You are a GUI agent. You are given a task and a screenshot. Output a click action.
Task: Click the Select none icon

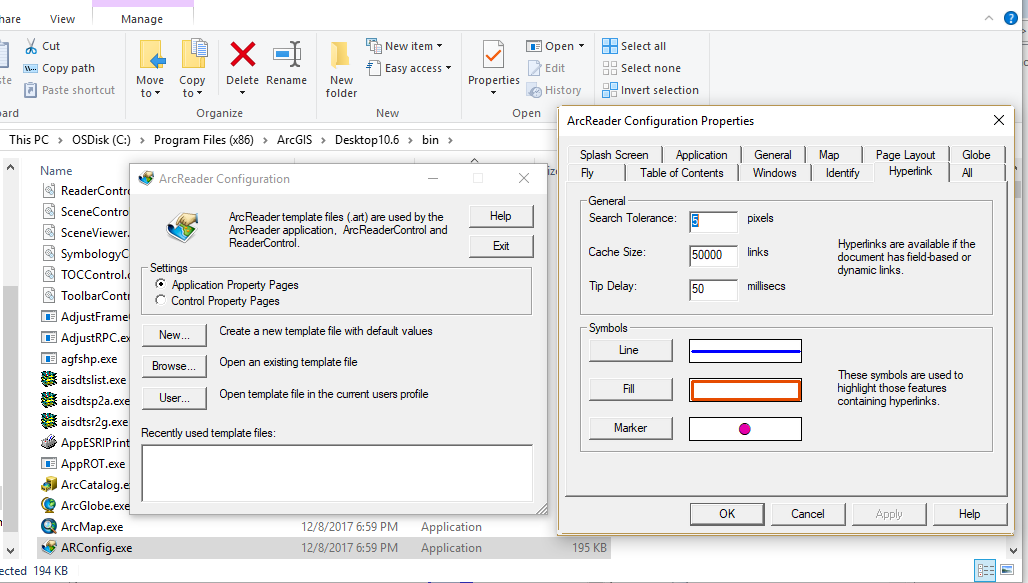(x=610, y=68)
